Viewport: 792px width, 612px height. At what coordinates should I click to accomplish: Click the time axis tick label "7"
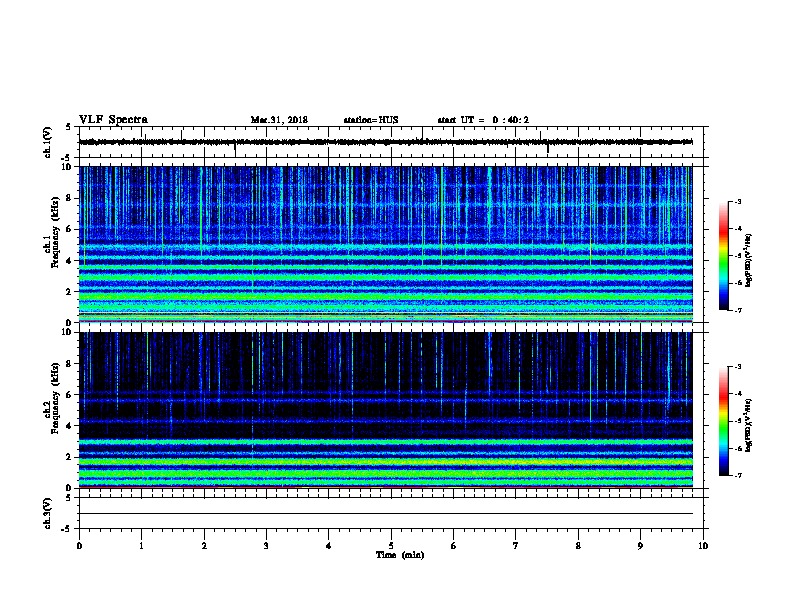coord(516,546)
